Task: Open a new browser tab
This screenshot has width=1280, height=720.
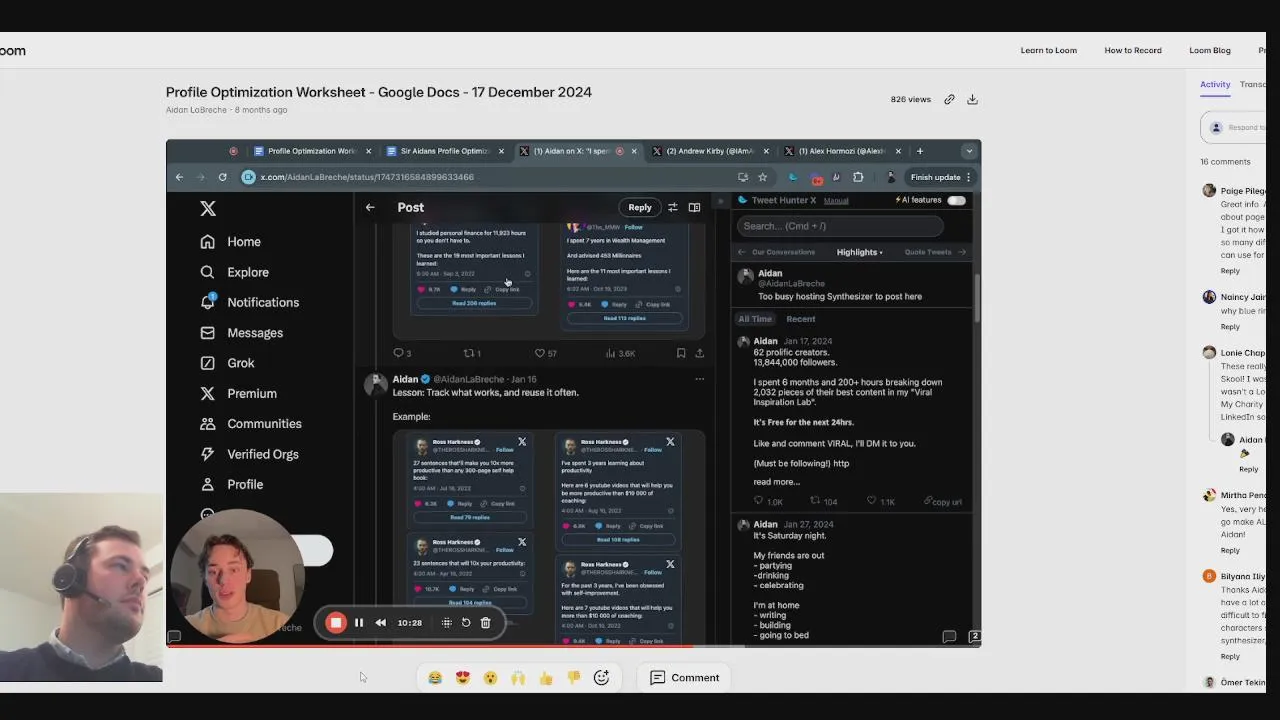Action: (920, 151)
